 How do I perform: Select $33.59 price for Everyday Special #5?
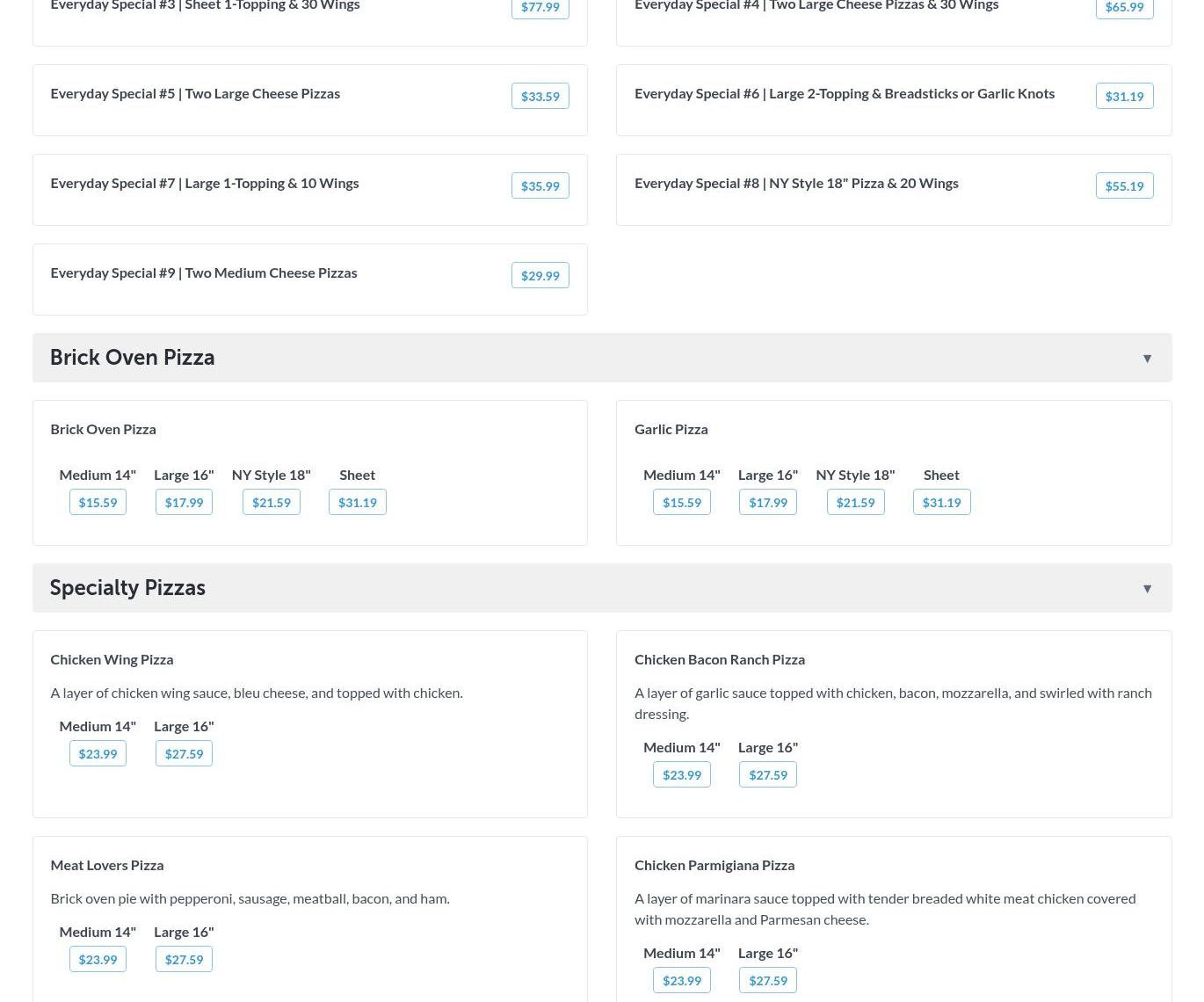coord(540,96)
